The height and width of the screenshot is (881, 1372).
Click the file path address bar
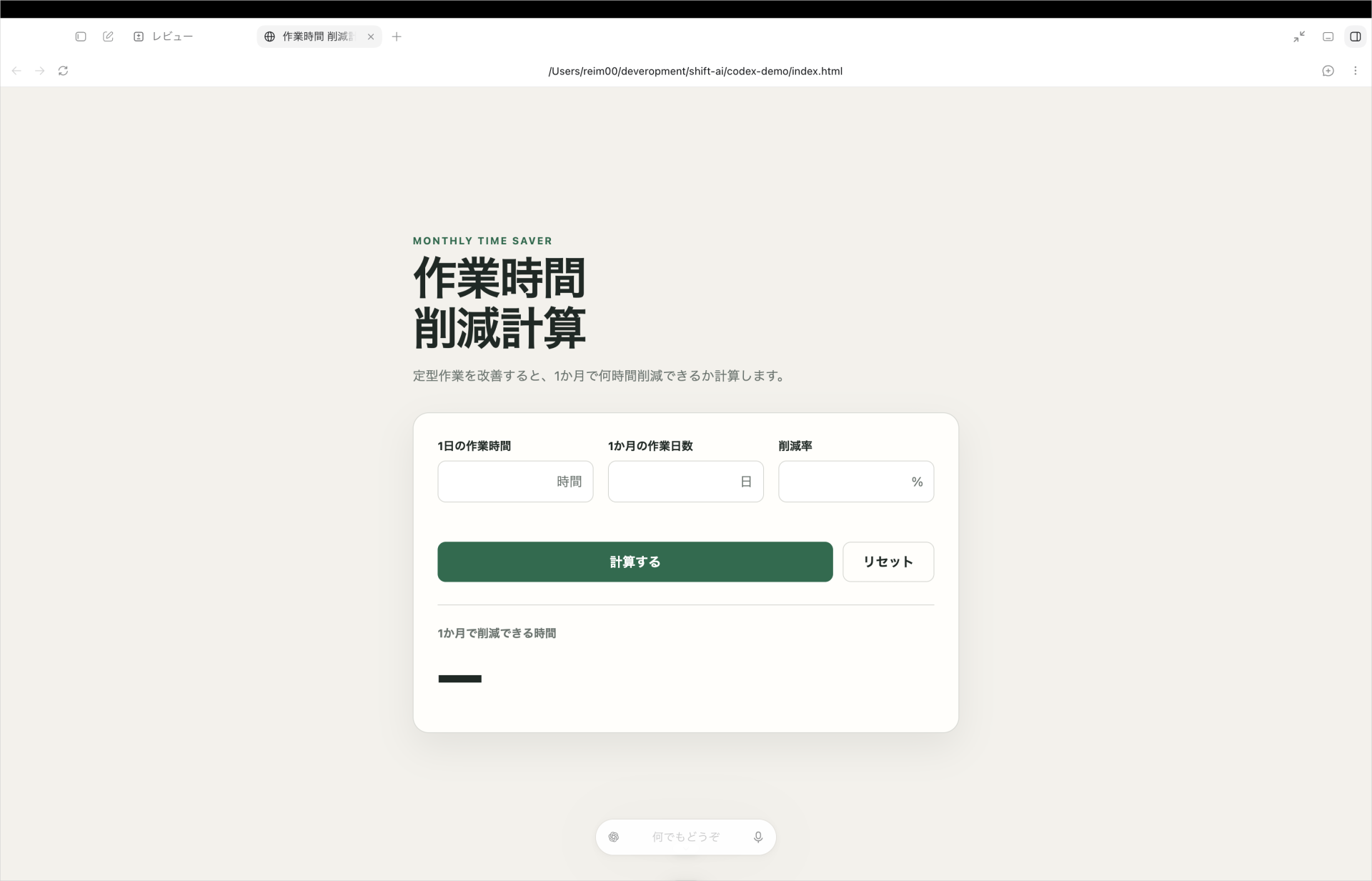(695, 71)
